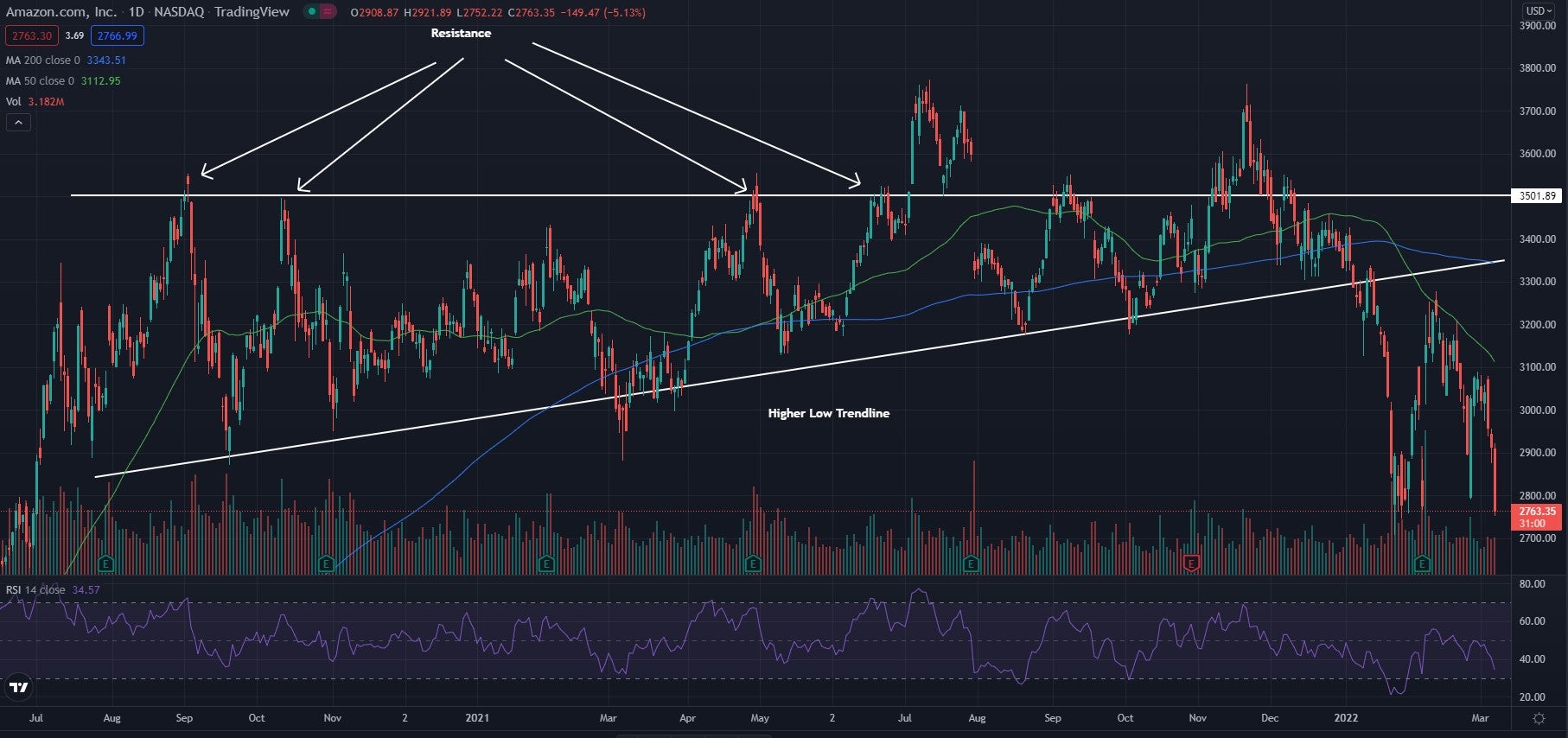Click the 3200.00 price axis label
The width and height of the screenshot is (1568, 738).
1538,325
